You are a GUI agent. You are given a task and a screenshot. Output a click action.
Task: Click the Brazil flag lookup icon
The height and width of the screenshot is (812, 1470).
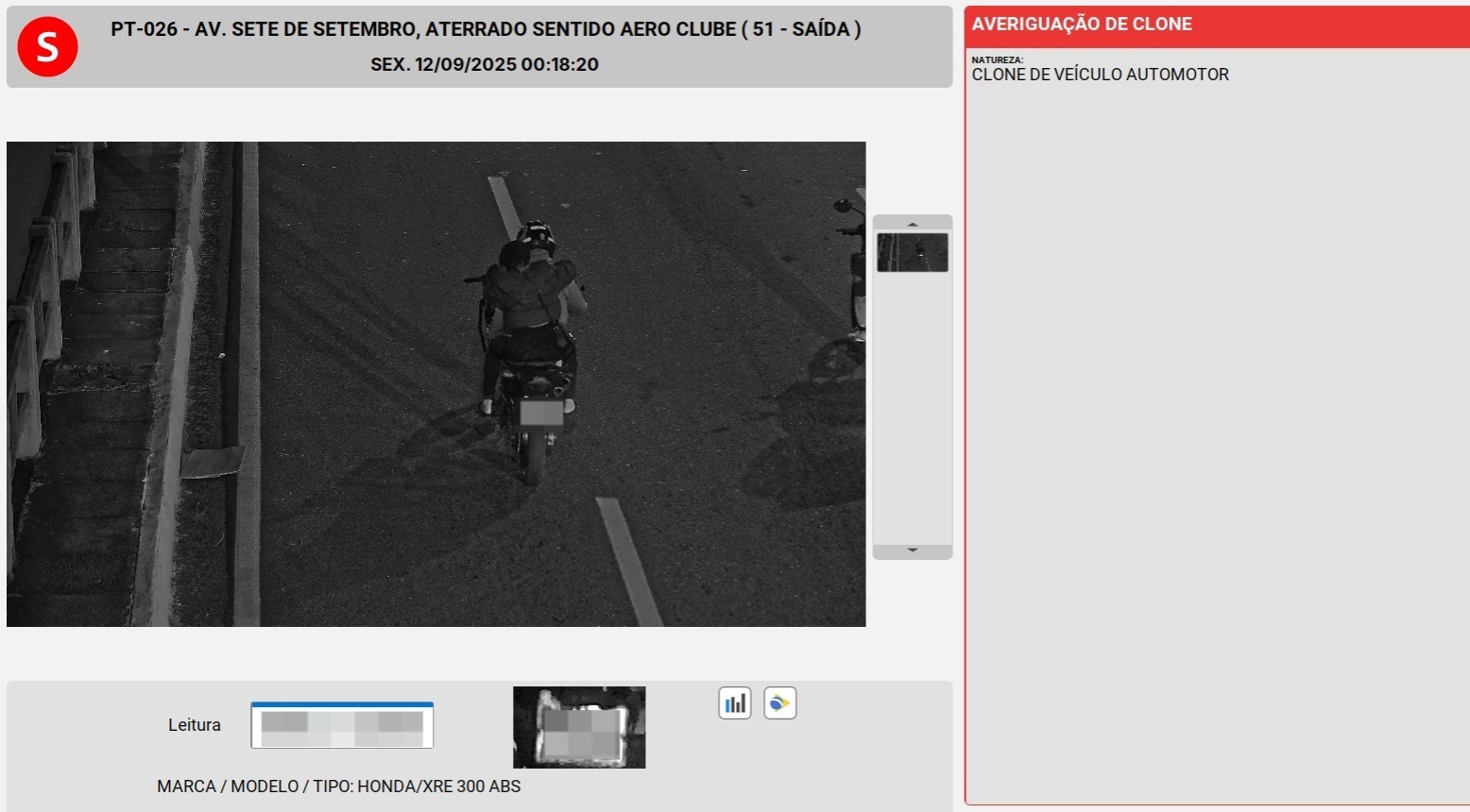779,703
